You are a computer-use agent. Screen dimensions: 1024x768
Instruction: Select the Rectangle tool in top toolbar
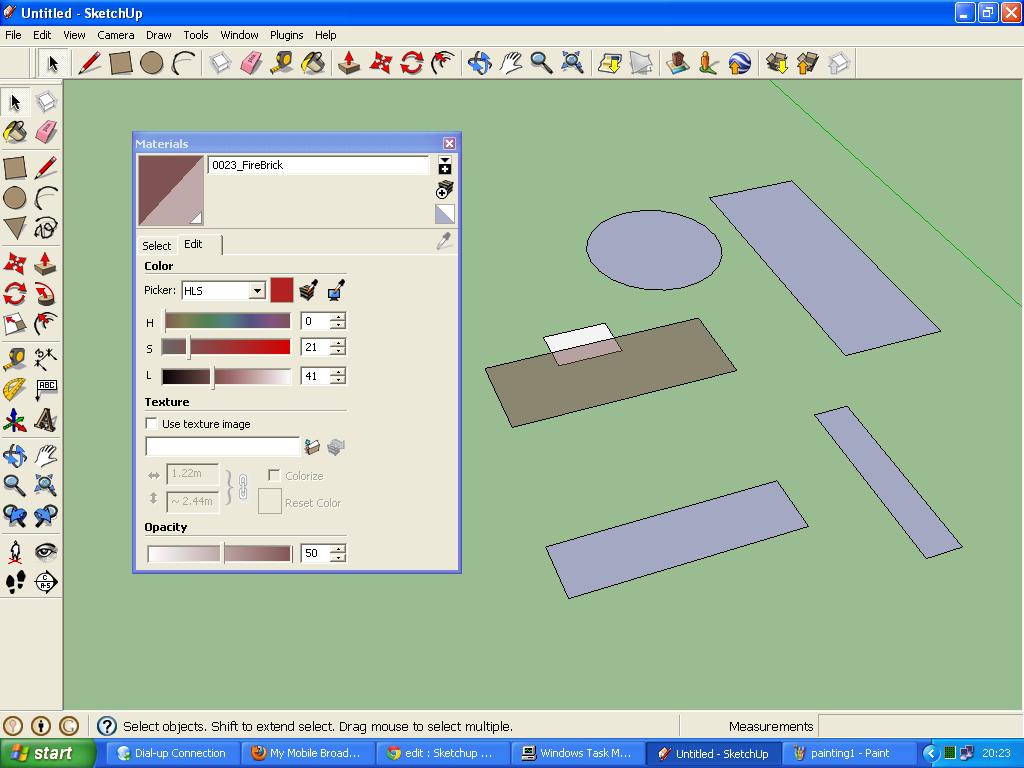point(121,63)
